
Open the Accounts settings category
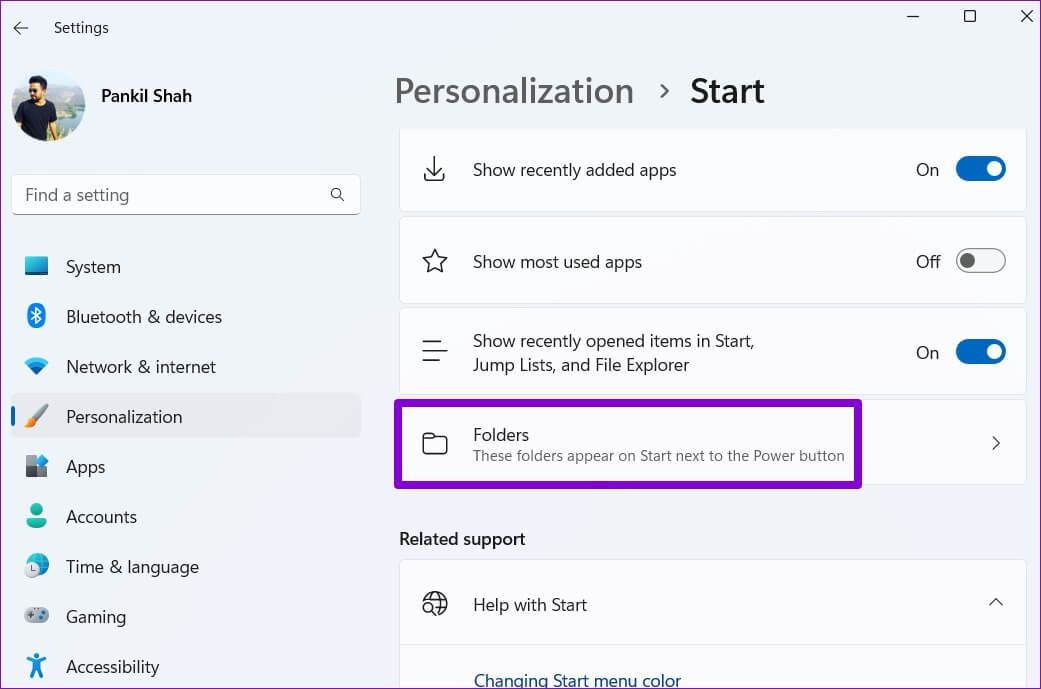(x=186, y=516)
